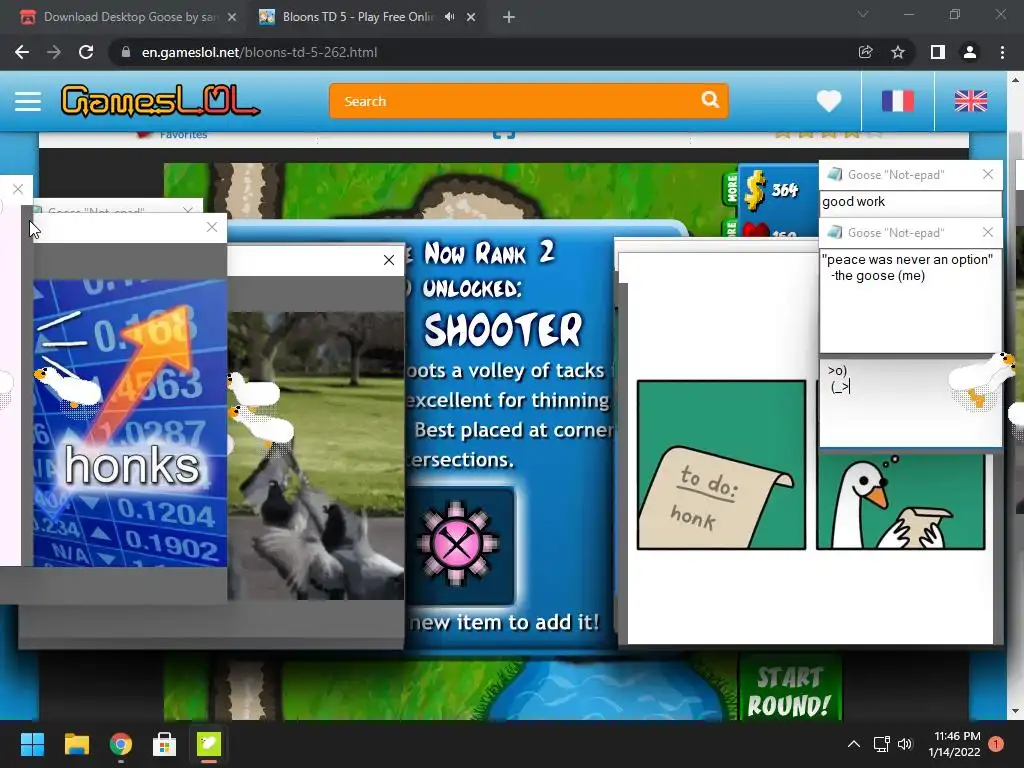This screenshot has height=768, width=1024.
Task: Show hidden system tray icons
Action: pos(854,744)
